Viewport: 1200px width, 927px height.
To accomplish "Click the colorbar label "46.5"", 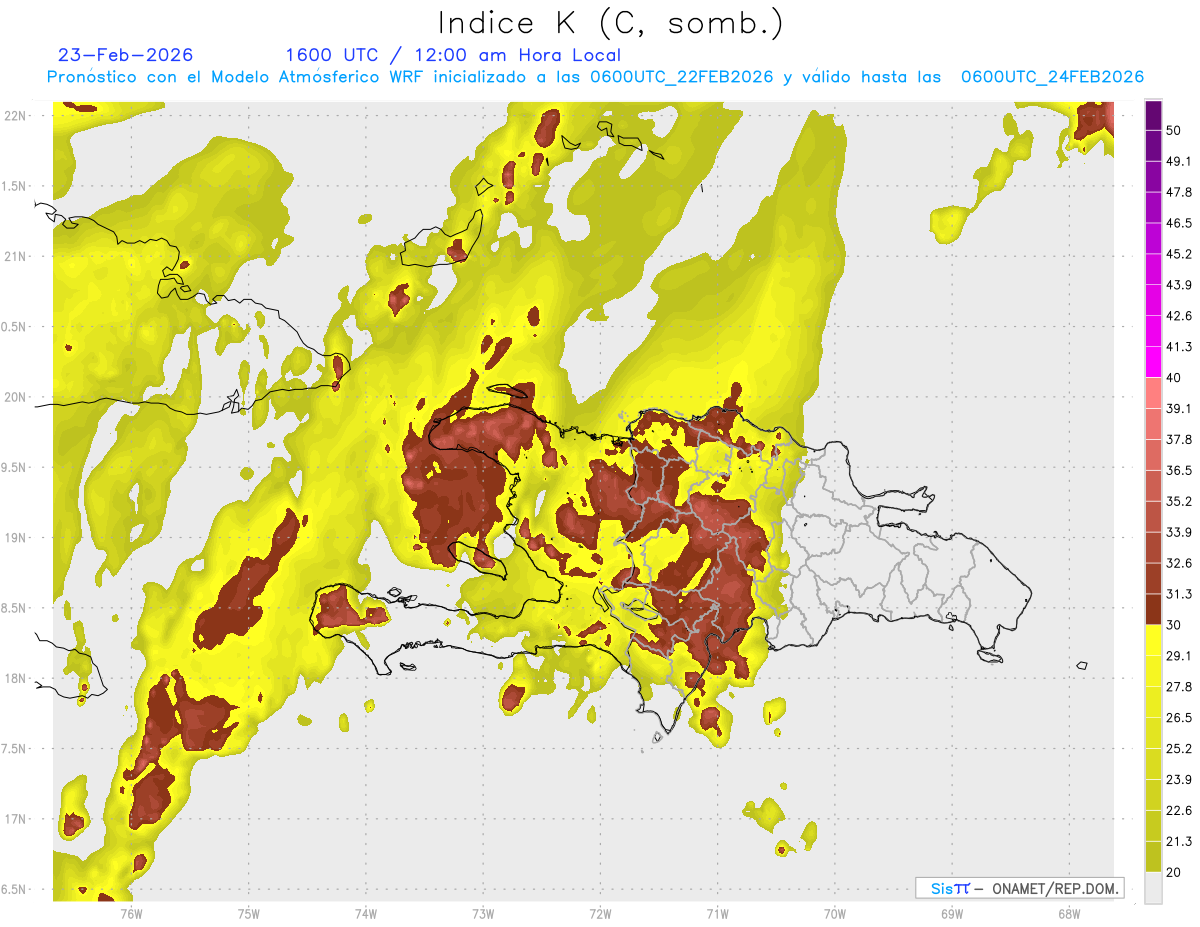I will (x=1179, y=223).
